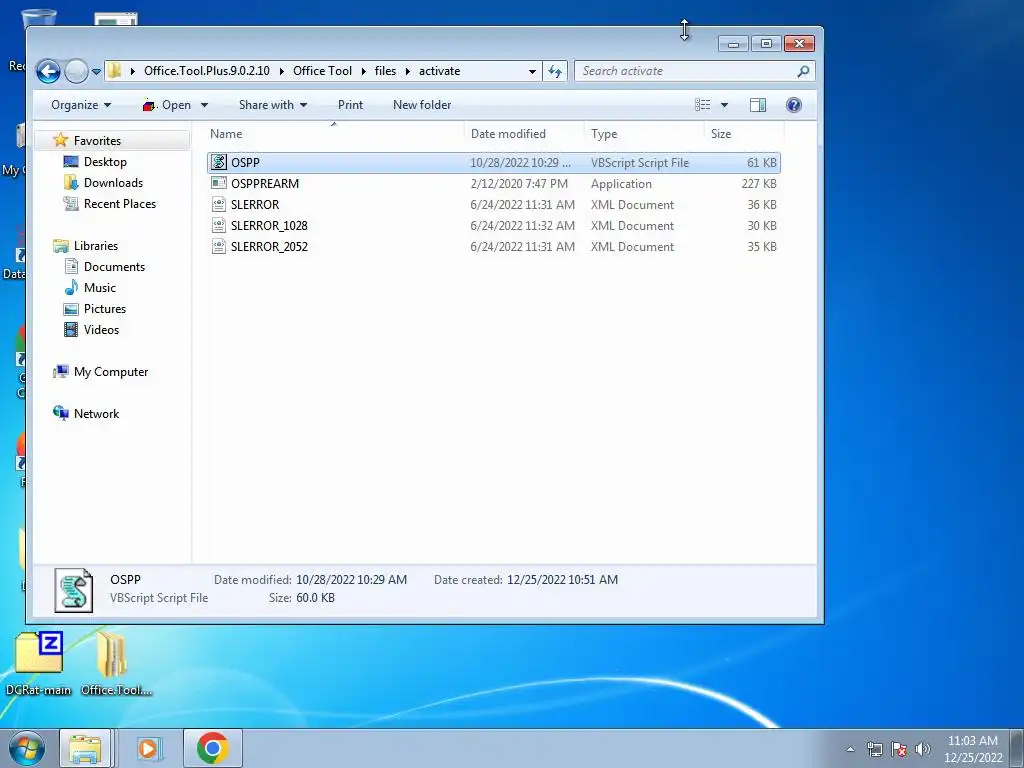Select Libraries in navigation pane

[95, 246]
